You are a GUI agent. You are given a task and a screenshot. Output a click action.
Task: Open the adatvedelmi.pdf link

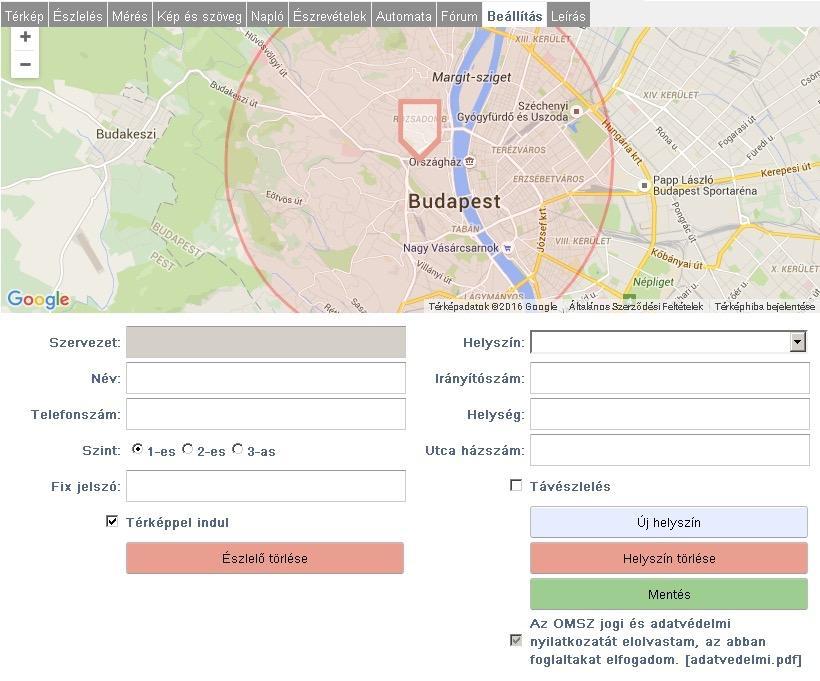pyautogui.click(x=743, y=660)
